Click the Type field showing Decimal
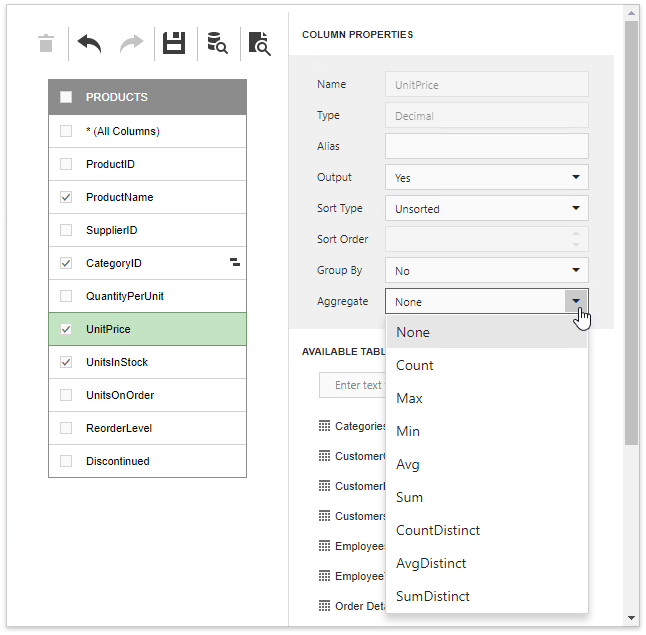Screen dimensions: 646x635 487,115
